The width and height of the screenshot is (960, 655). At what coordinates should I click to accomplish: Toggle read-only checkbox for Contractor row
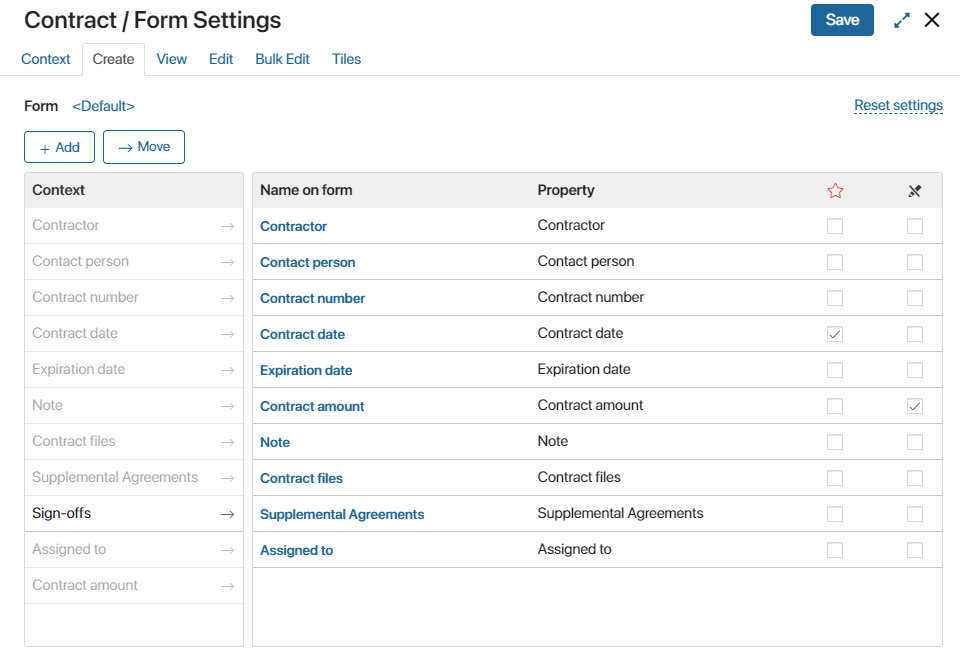coord(915,226)
